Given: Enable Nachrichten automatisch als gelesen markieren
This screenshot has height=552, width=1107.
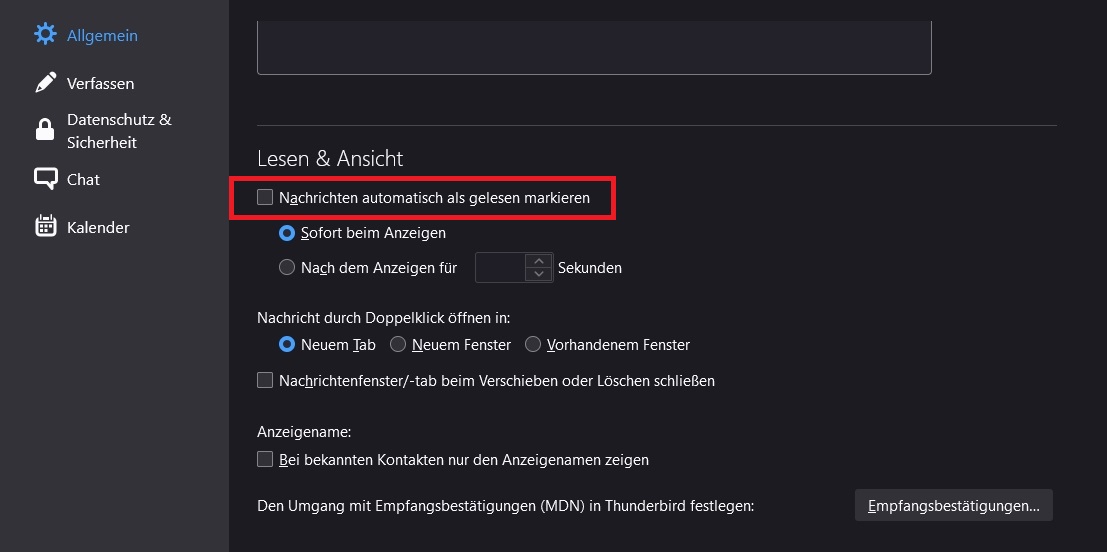Looking at the screenshot, I should (x=265, y=198).
